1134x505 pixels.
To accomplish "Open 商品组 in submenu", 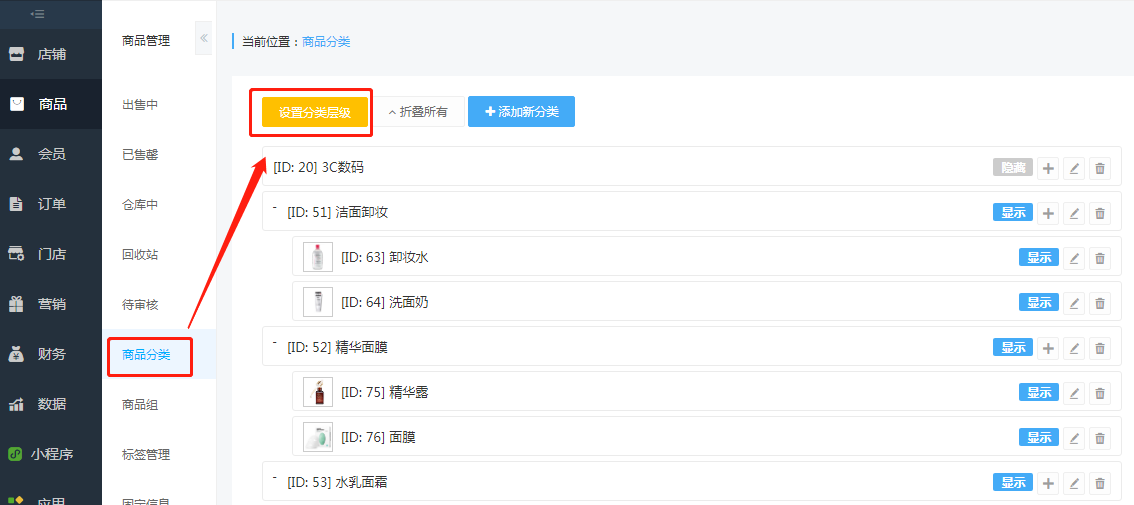I will (140, 404).
